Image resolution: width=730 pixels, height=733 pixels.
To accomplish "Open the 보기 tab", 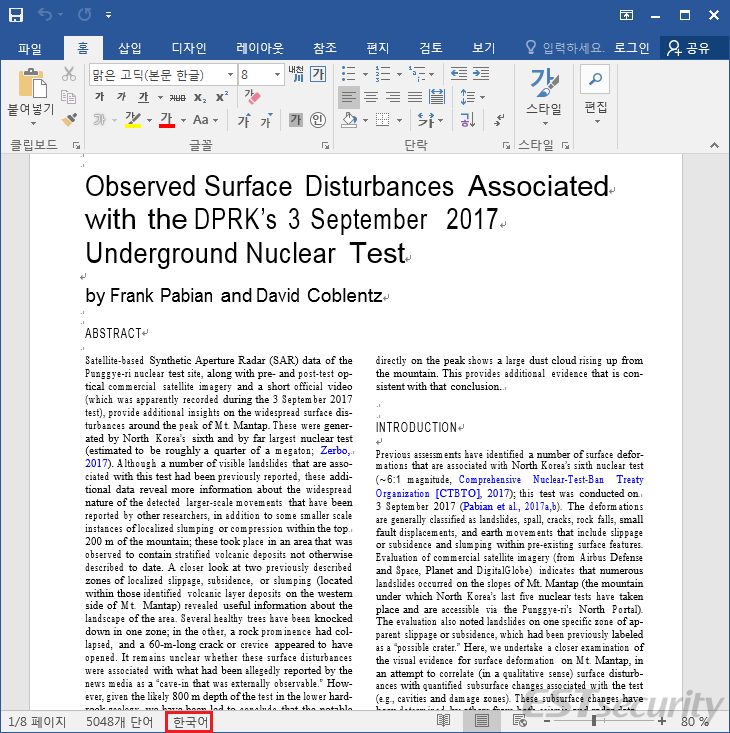I will pos(483,48).
